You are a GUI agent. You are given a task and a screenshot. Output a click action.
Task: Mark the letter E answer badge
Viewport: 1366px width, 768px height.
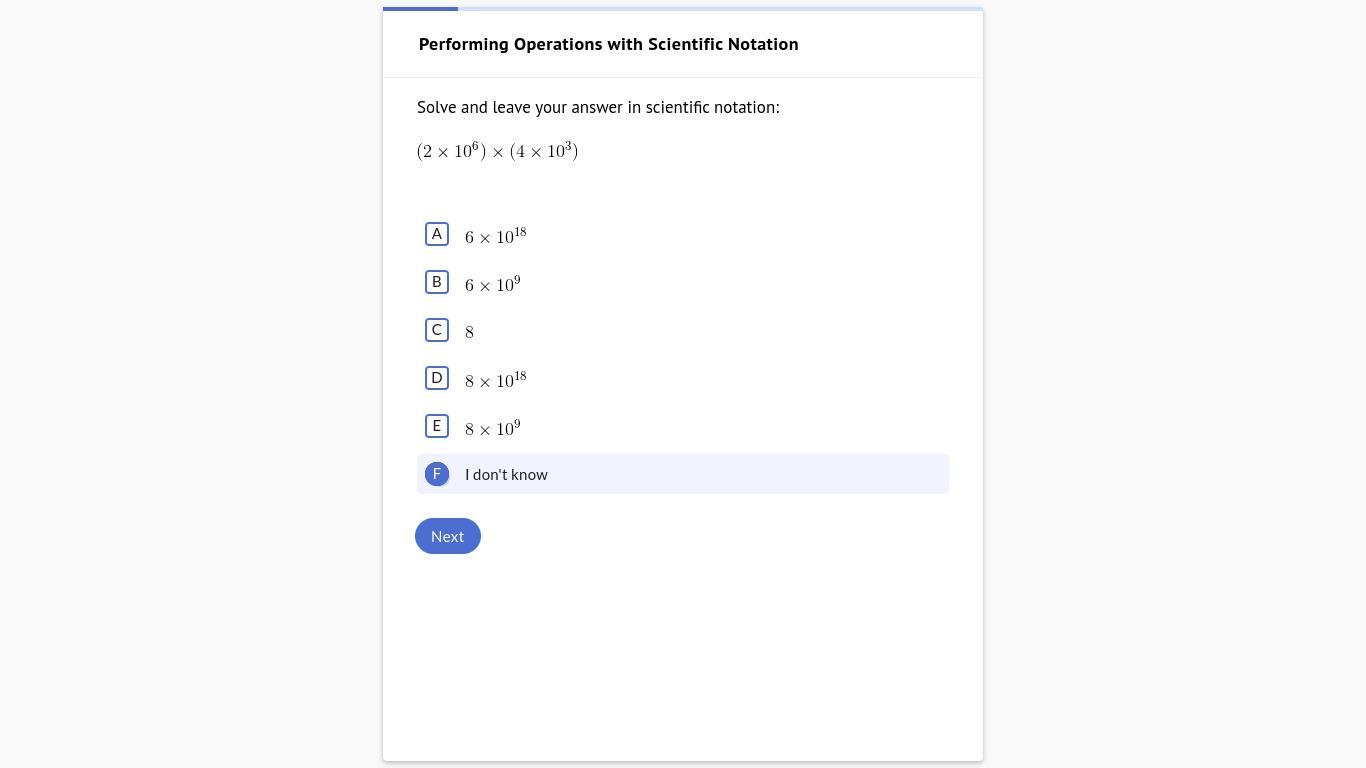pyautogui.click(x=437, y=426)
